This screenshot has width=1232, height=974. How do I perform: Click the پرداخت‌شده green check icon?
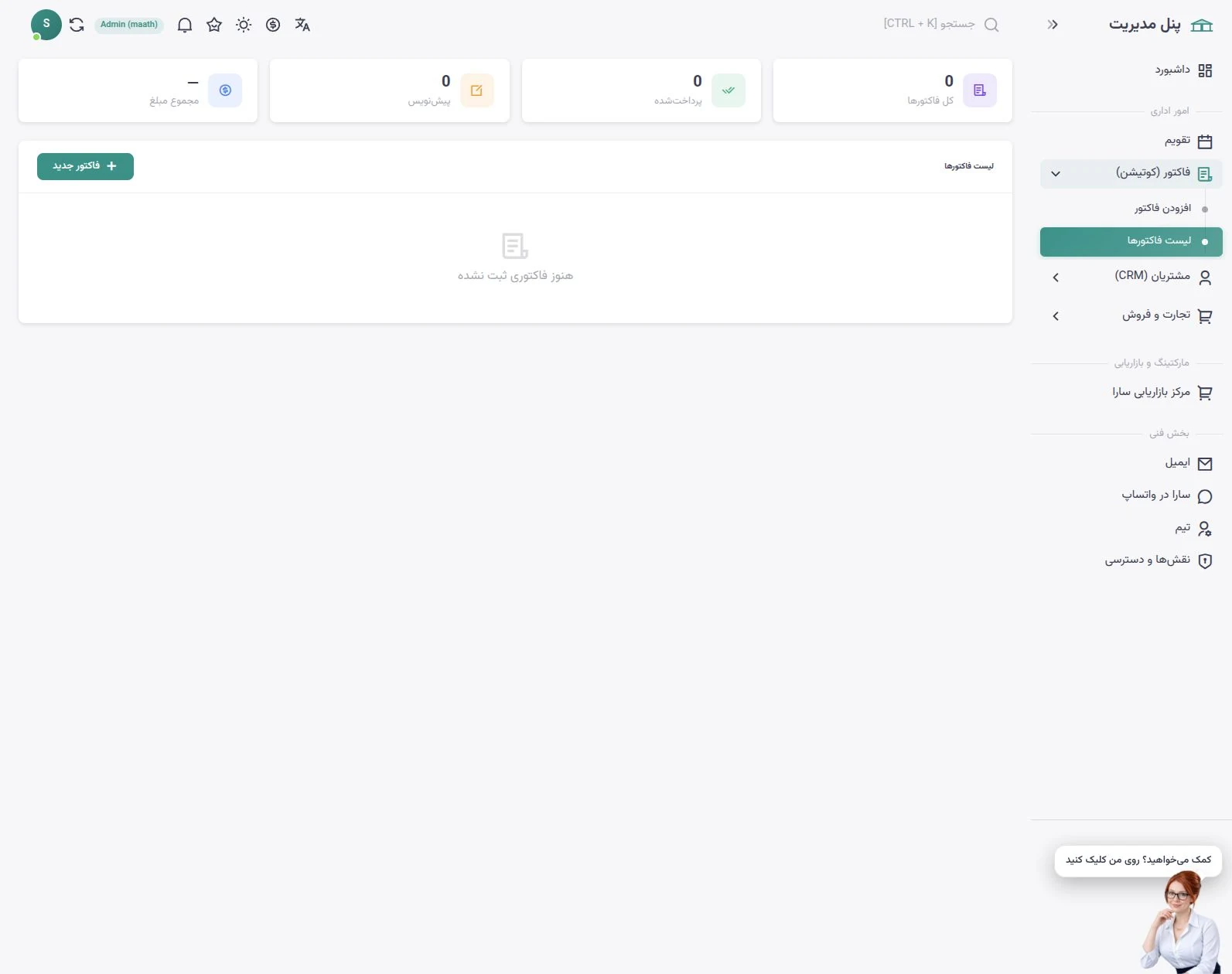coord(729,90)
